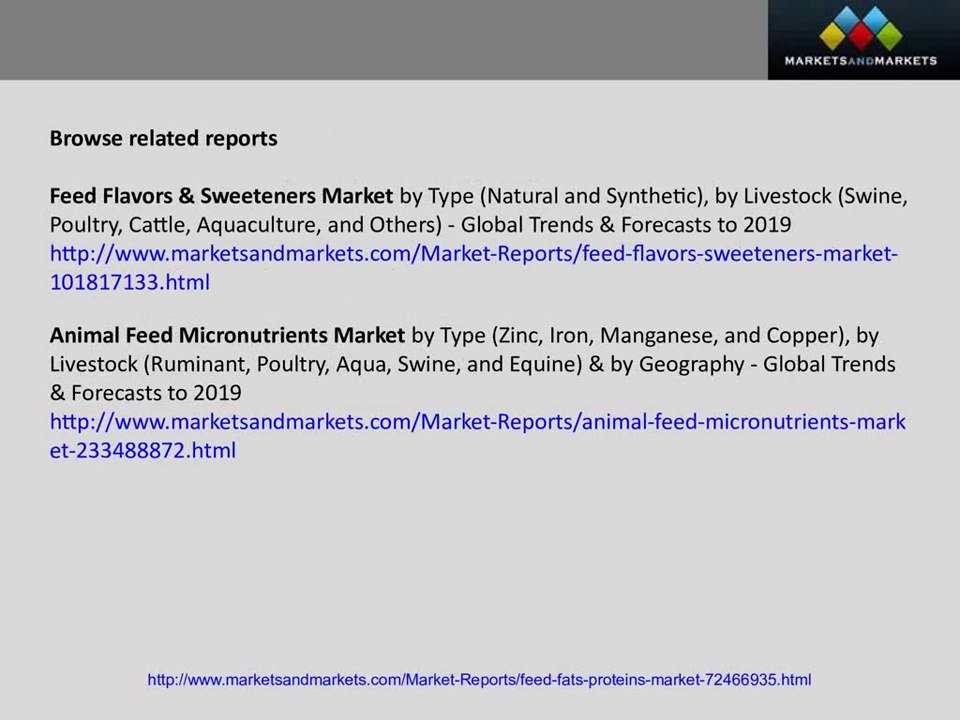The width and height of the screenshot is (960, 720).
Task: Click 'Poultry, Cattle, Aquaculture, and Others' text line
Action: click(x=420, y=225)
